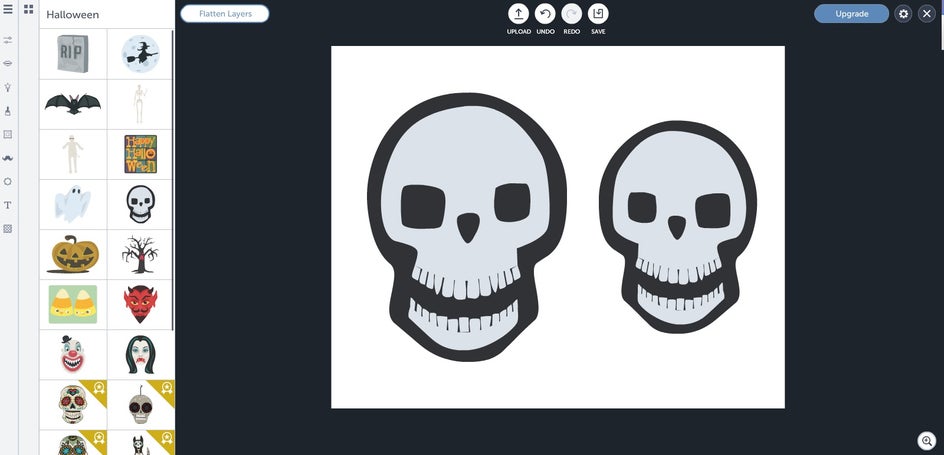Add the mummy sticker

pos(73,154)
